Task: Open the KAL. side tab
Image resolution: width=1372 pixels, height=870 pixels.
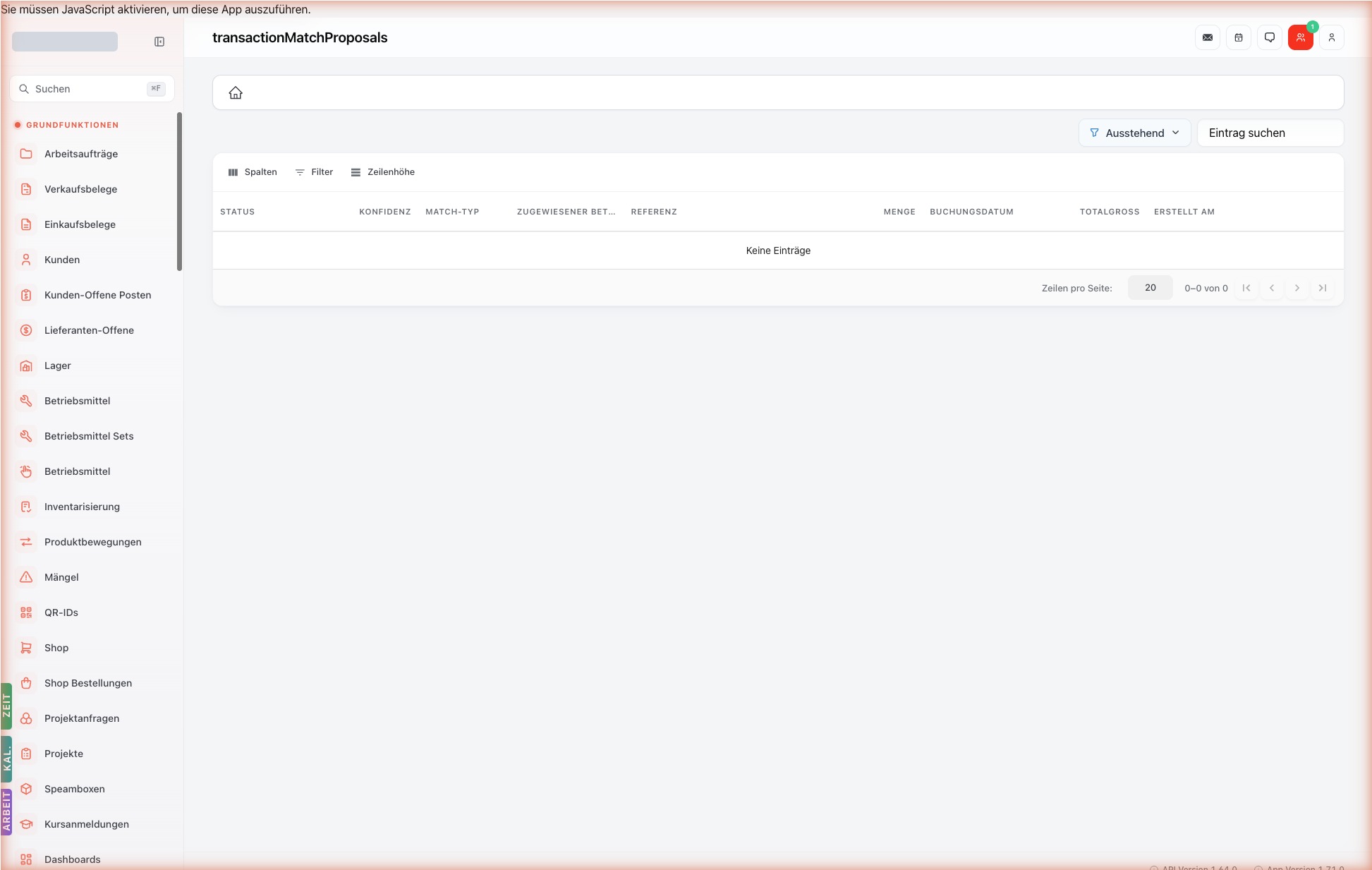Action: 6,759
